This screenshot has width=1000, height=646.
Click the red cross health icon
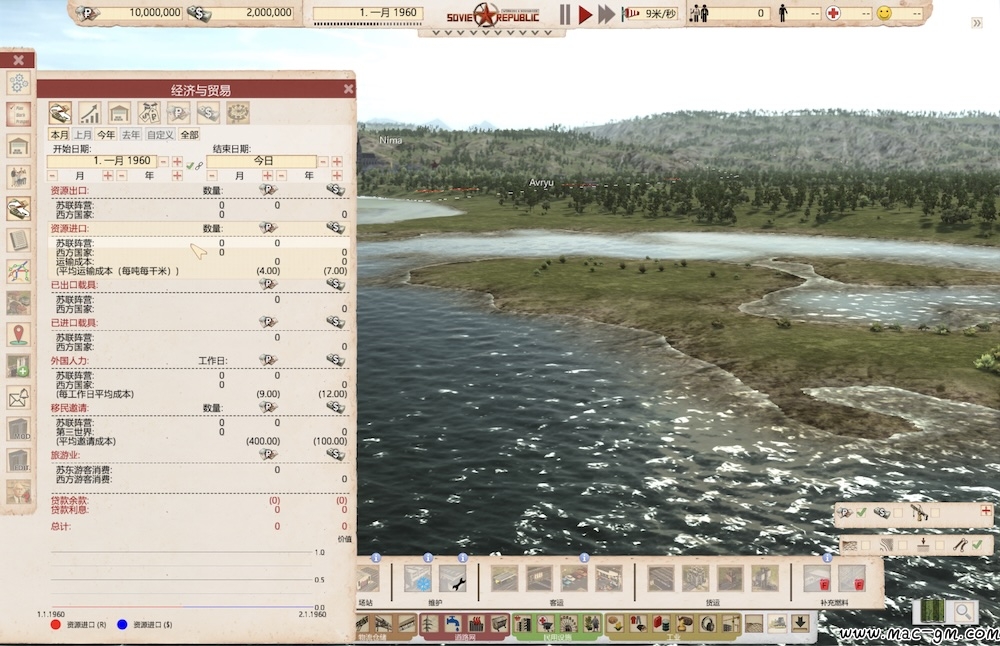click(x=833, y=13)
